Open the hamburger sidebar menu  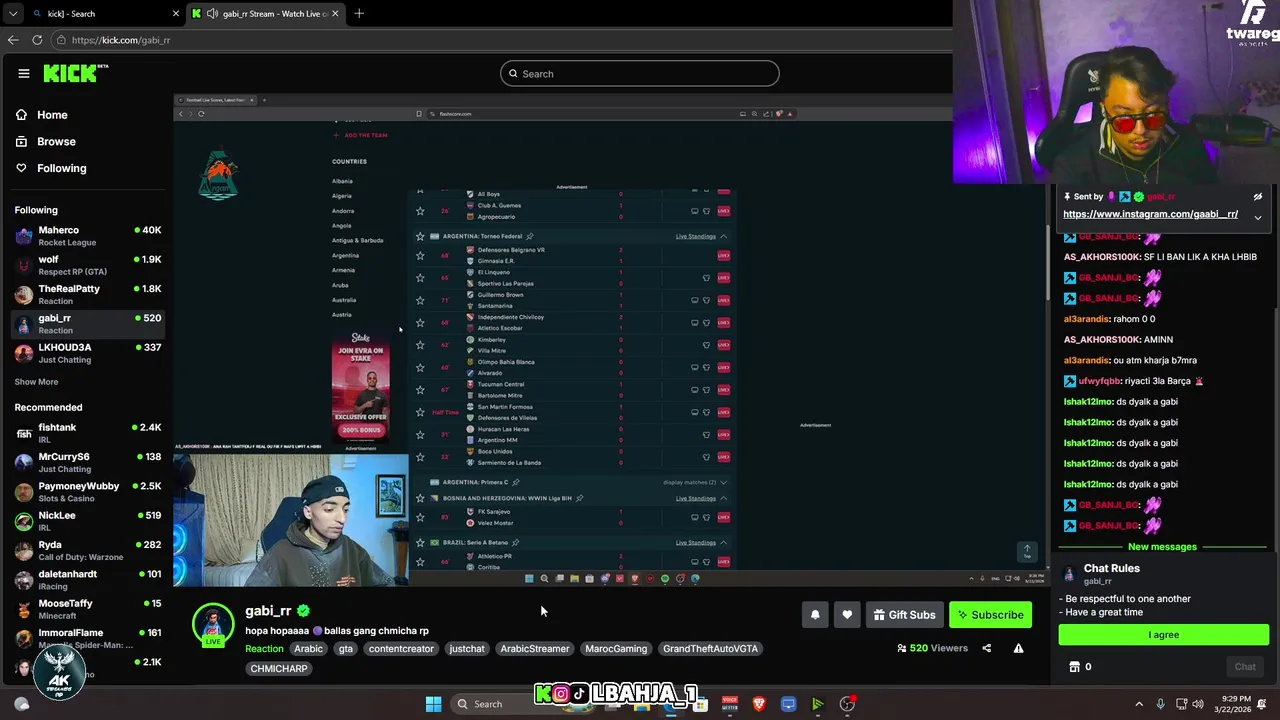point(23,73)
